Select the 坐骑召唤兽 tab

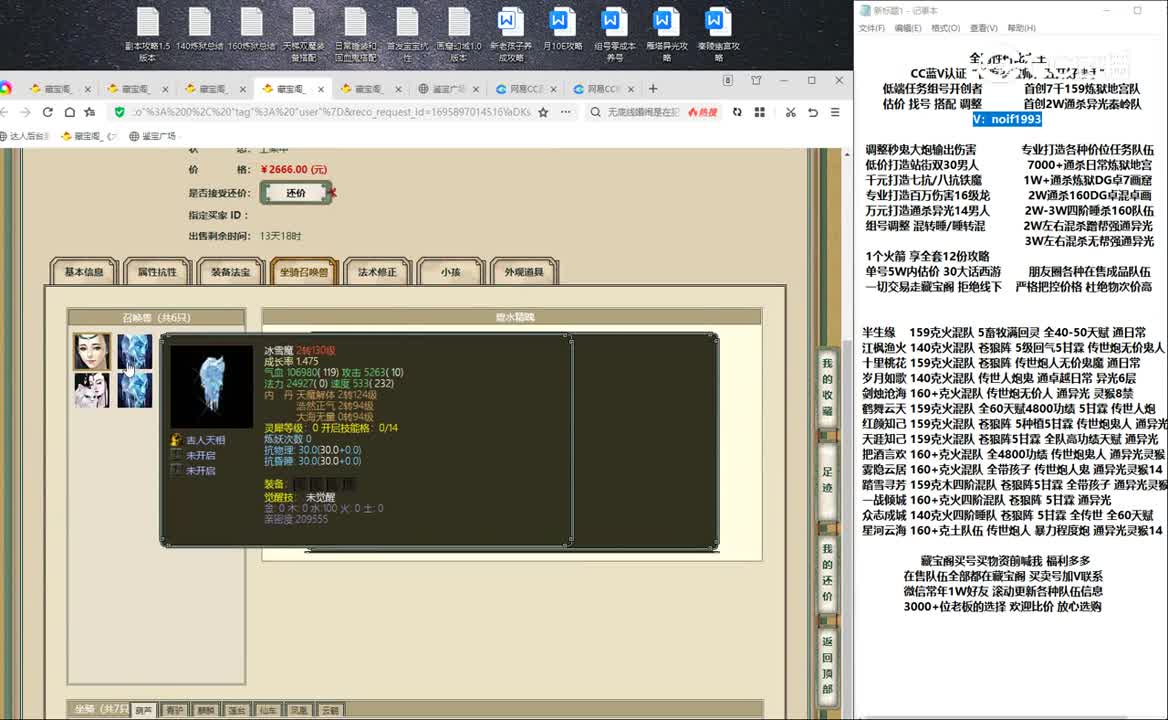304,272
